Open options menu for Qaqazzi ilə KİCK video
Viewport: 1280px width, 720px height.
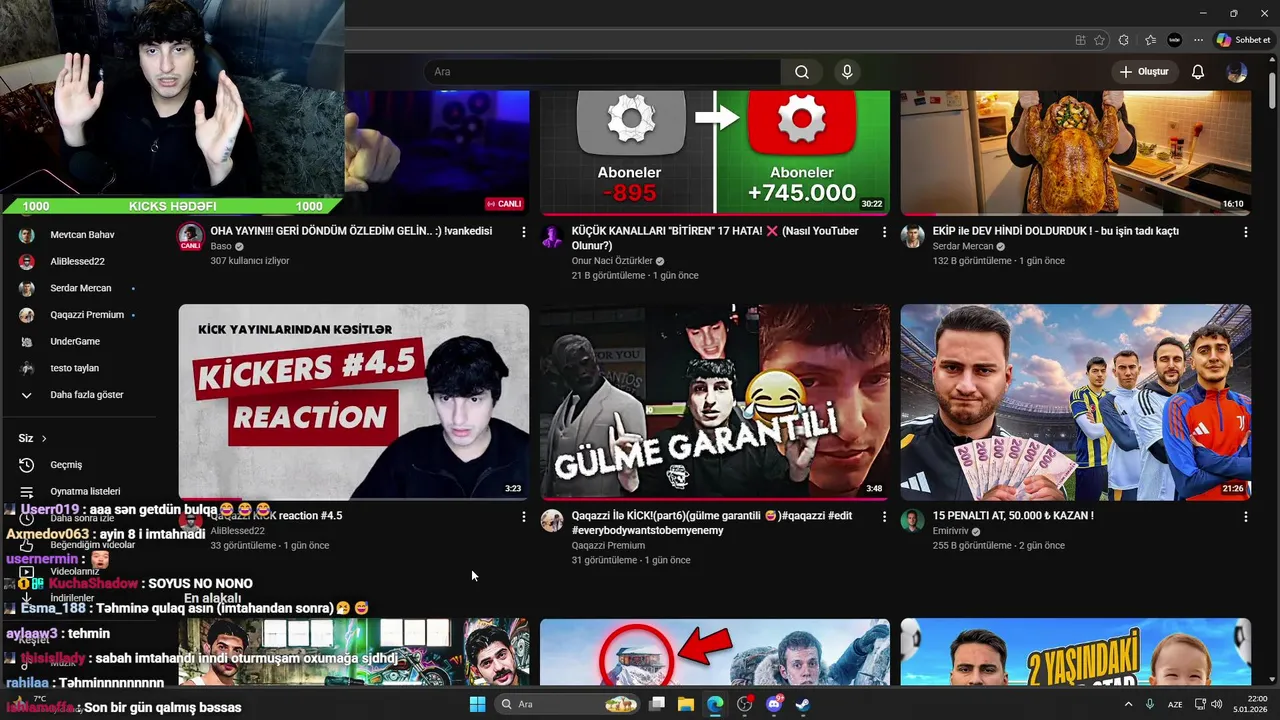pos(884,517)
